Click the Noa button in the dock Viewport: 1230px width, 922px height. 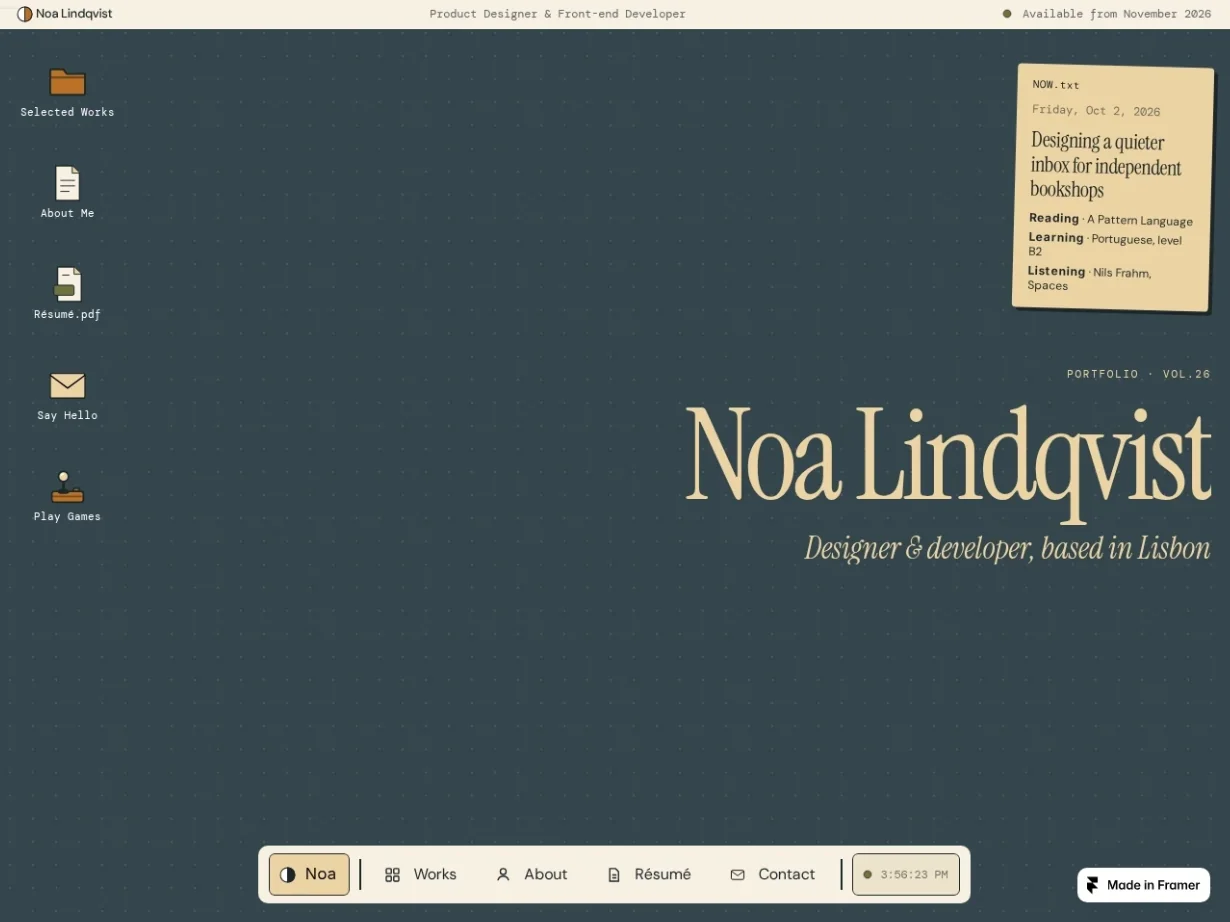[309, 874]
